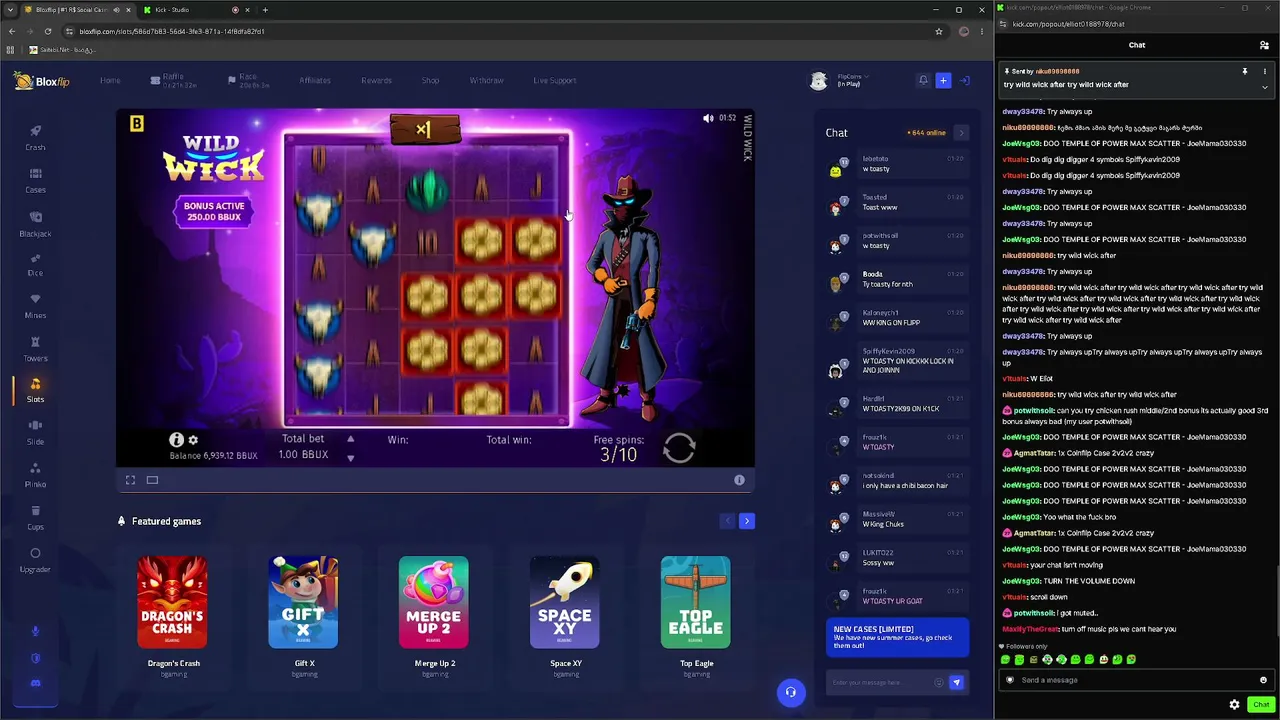This screenshot has width=1280, height=720.
Task: Open the Shop page
Action: 430,81
